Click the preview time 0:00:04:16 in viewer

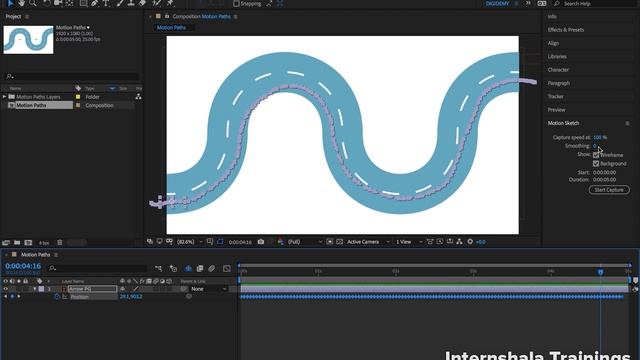pos(240,242)
